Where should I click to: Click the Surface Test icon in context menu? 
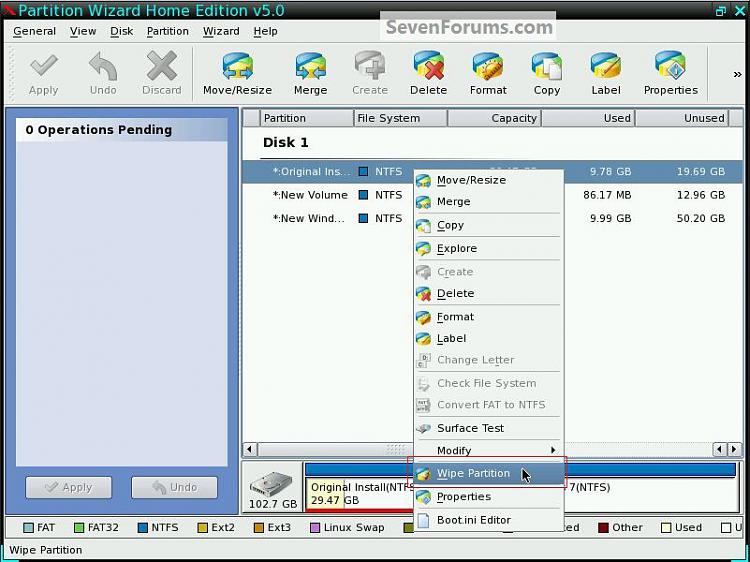(423, 428)
